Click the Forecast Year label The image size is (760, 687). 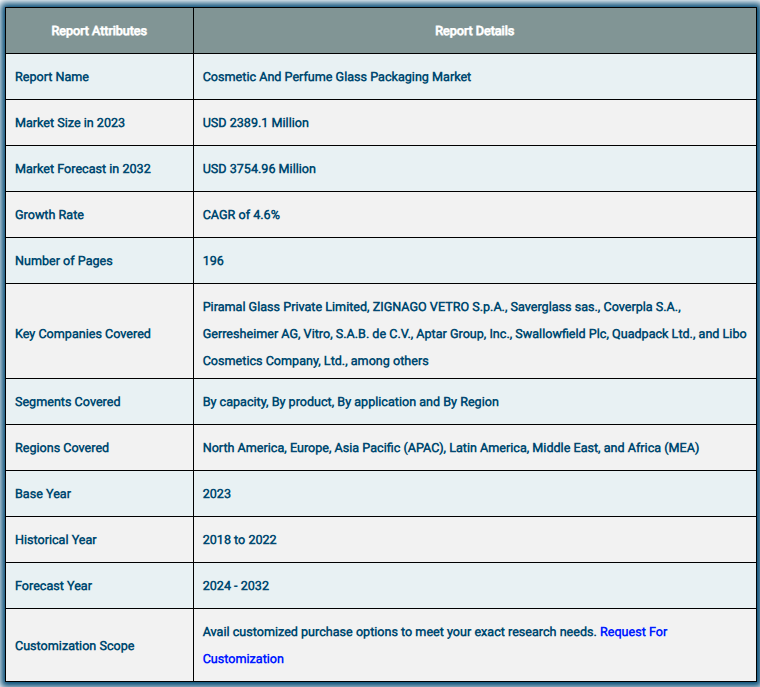[53, 586]
